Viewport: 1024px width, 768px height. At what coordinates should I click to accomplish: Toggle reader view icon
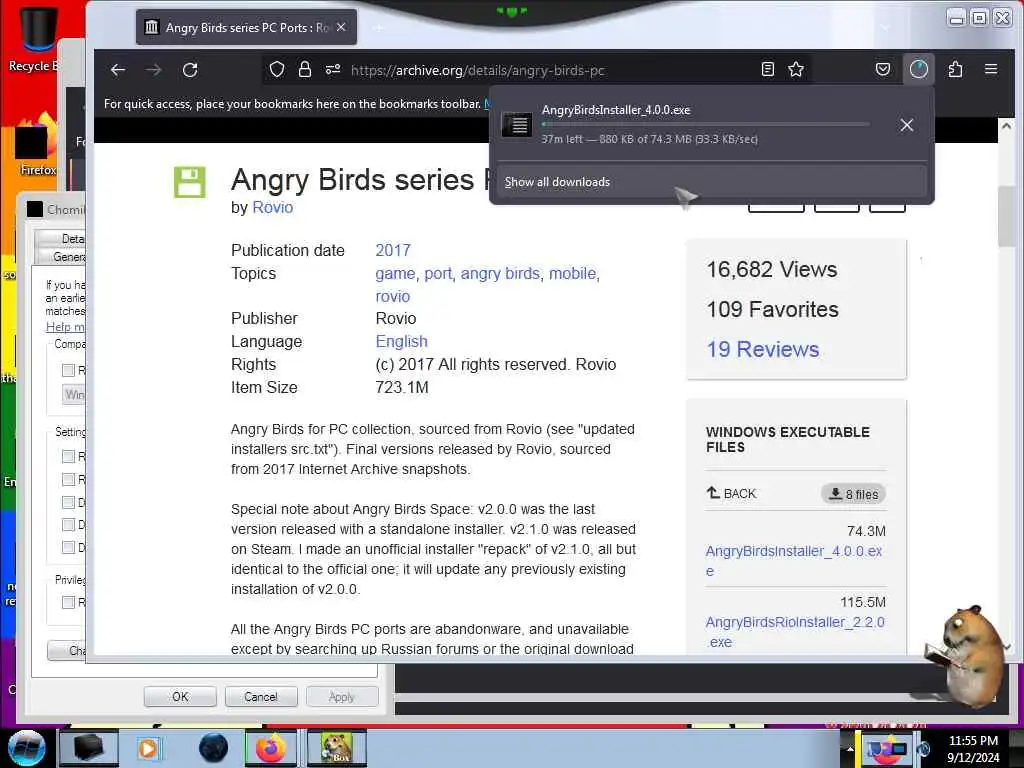click(x=768, y=69)
